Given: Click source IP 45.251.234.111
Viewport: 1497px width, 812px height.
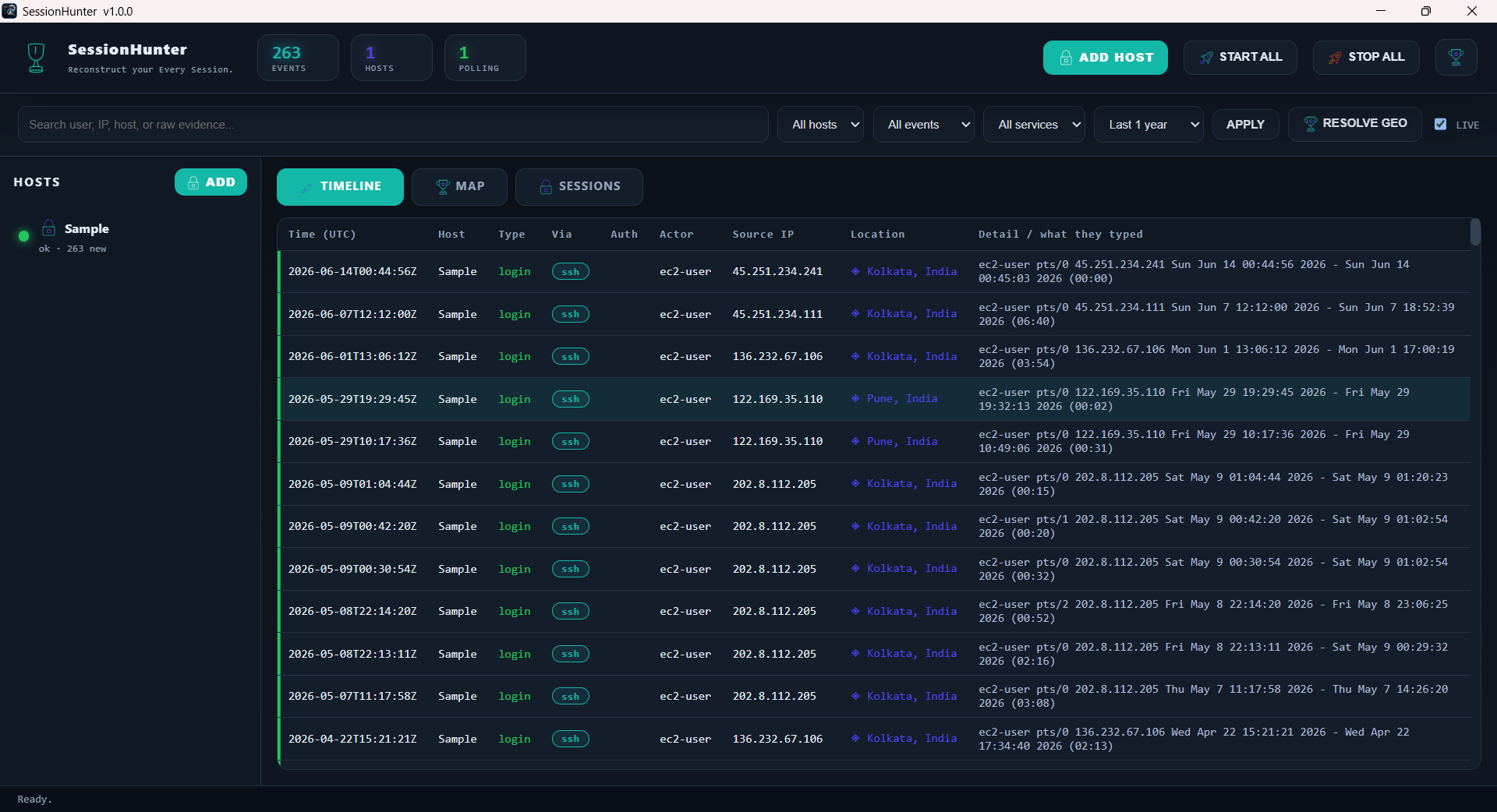Looking at the screenshot, I should [x=777, y=314].
